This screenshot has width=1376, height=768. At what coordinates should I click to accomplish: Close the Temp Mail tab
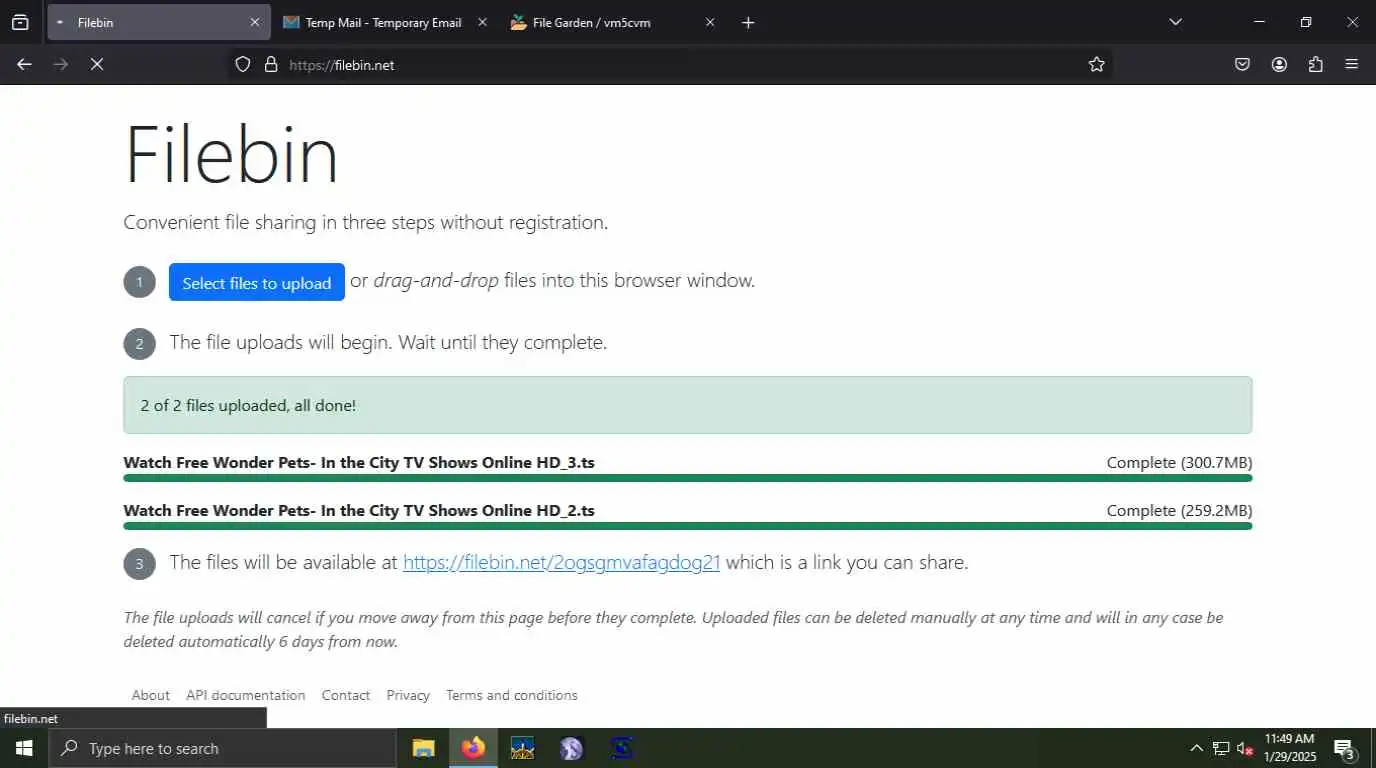point(482,22)
